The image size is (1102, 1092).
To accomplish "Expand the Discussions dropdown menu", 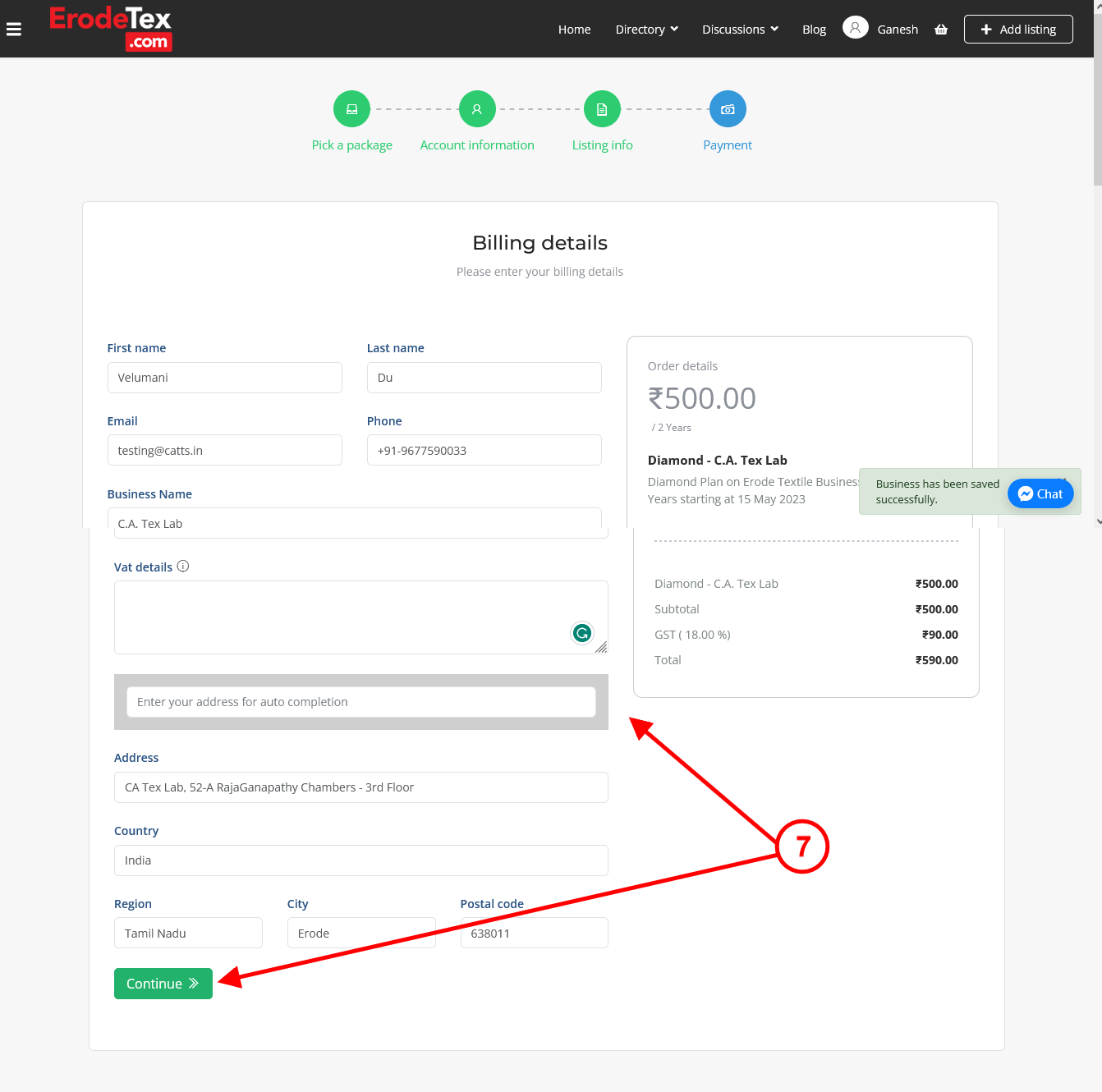I will tap(740, 30).
